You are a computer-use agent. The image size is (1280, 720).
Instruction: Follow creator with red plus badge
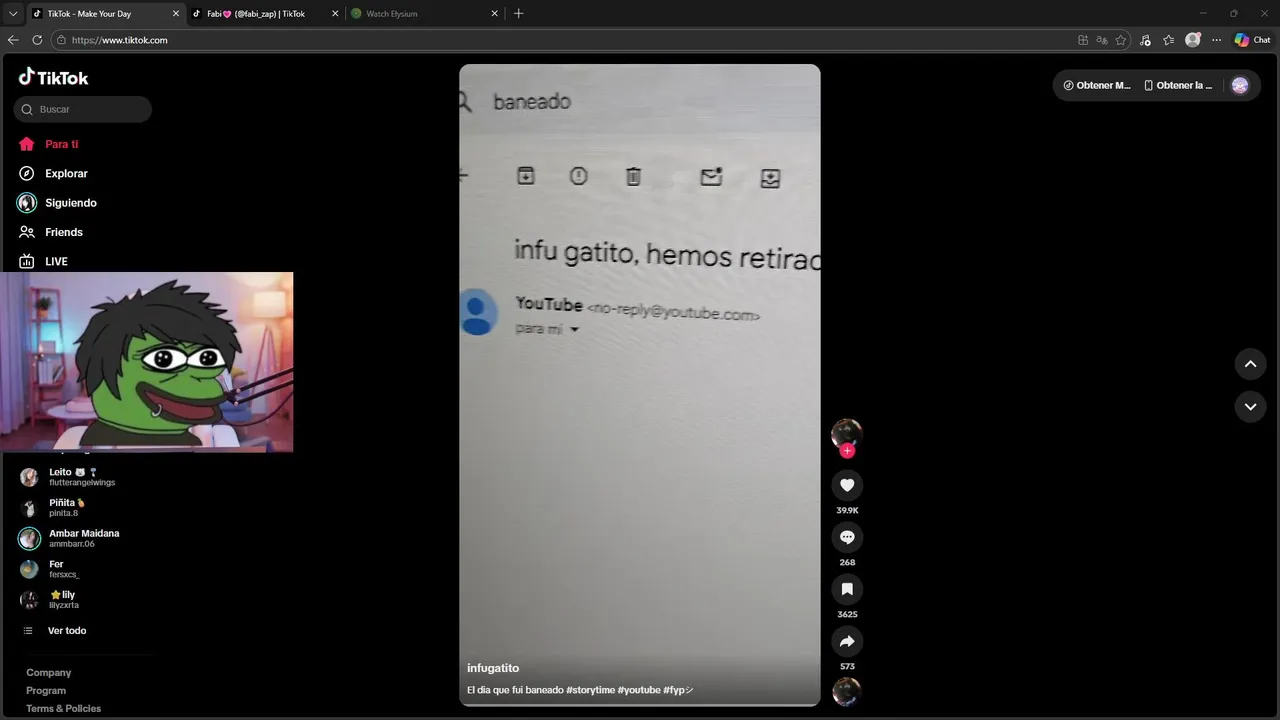[x=847, y=451]
